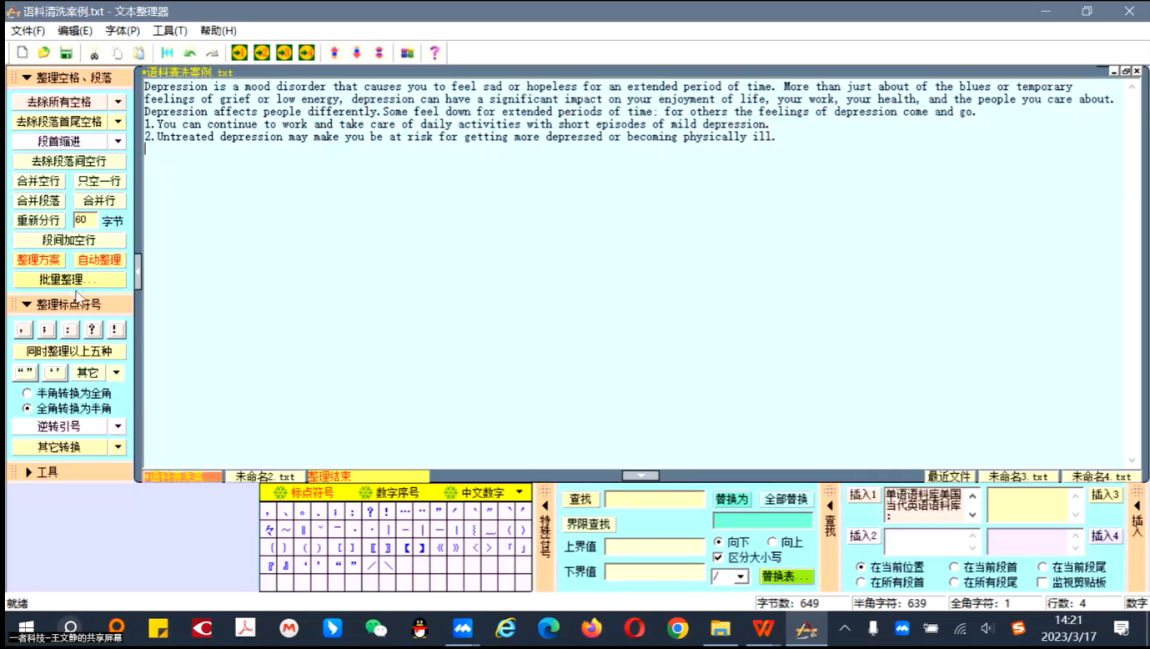
Task: Click the New file toolbar icon
Action: [x=22, y=53]
